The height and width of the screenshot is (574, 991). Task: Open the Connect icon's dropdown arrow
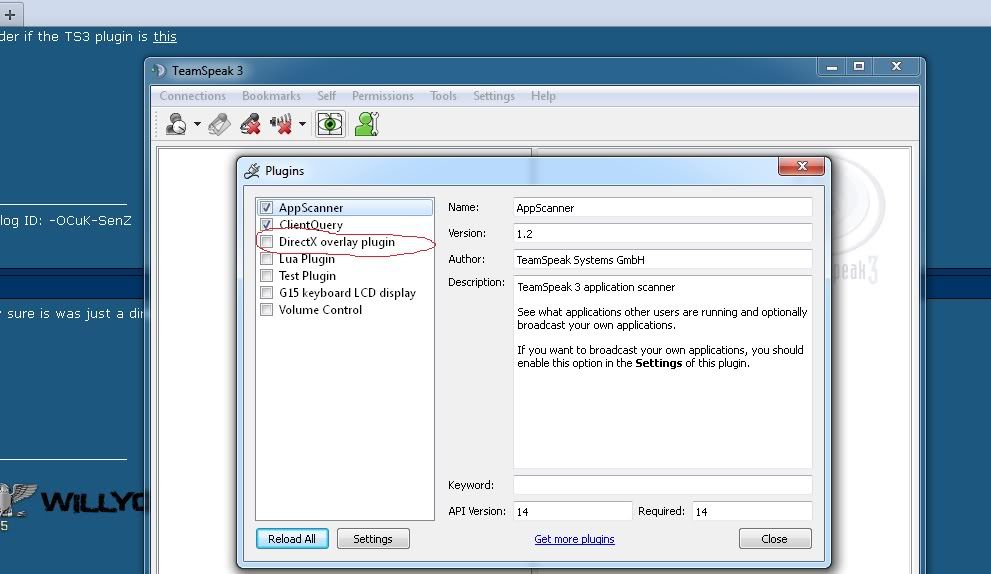(197, 124)
